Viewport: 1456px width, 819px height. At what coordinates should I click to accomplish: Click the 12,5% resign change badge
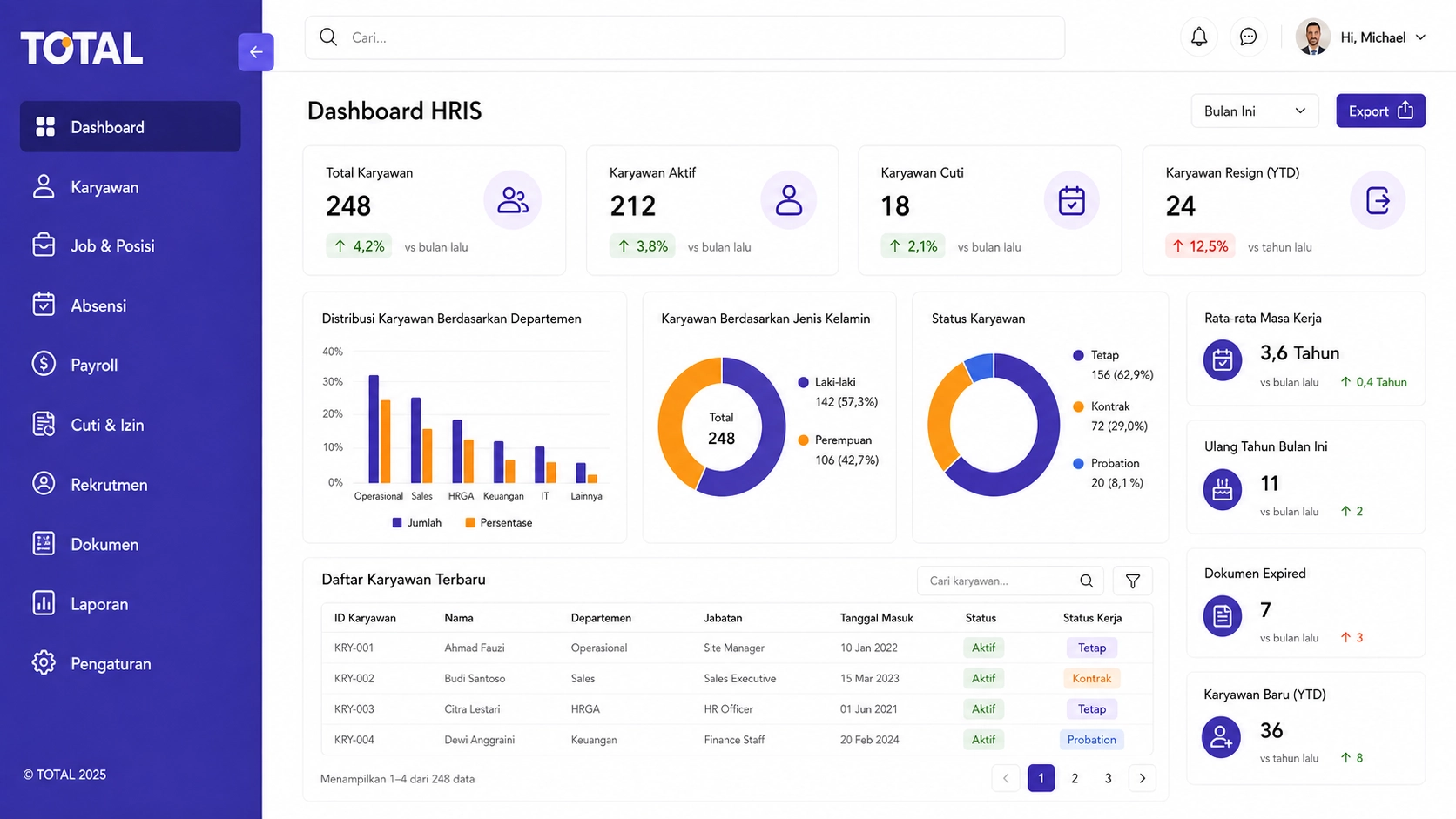pyautogui.click(x=1200, y=246)
